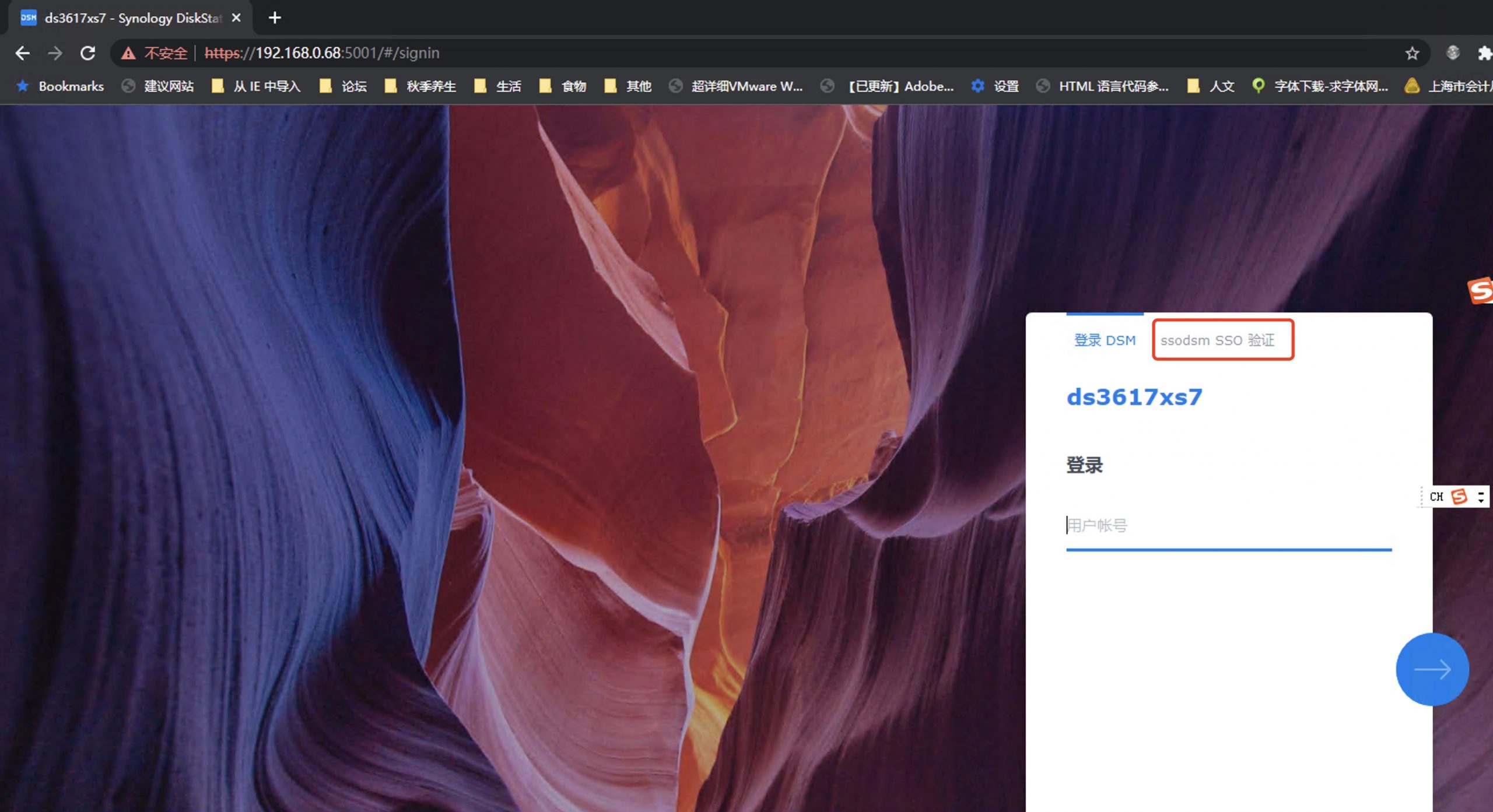Open the language bar options arrows
The width and height of the screenshot is (1493, 812).
(x=1481, y=497)
